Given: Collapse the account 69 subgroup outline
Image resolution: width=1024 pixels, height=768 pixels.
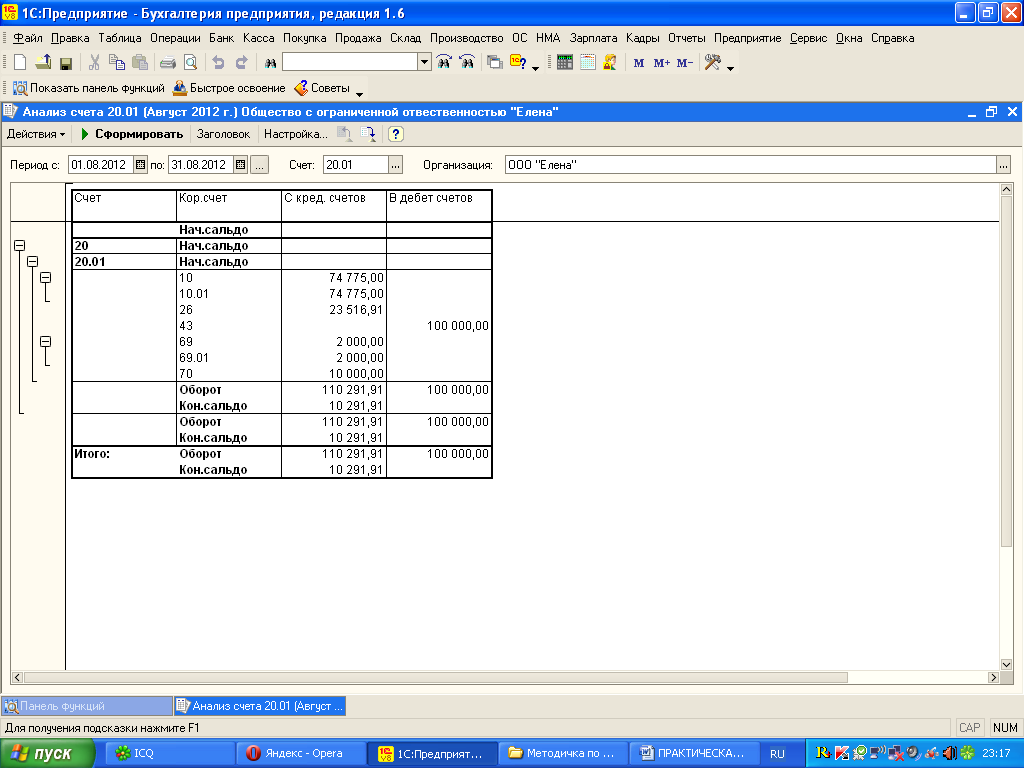Looking at the screenshot, I should pyautogui.click(x=46, y=342).
